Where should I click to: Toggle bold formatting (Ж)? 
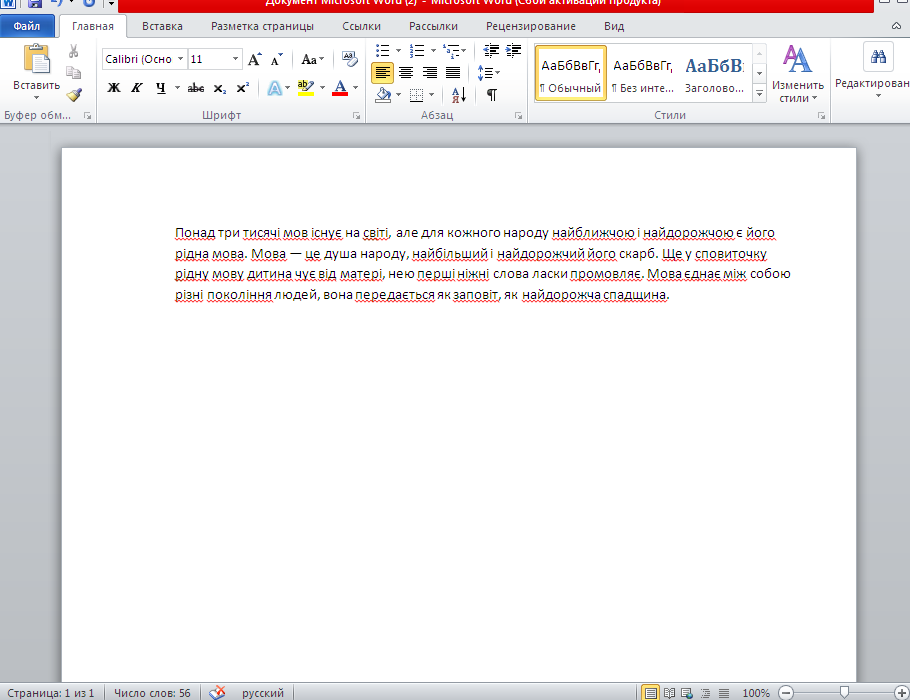(114, 88)
